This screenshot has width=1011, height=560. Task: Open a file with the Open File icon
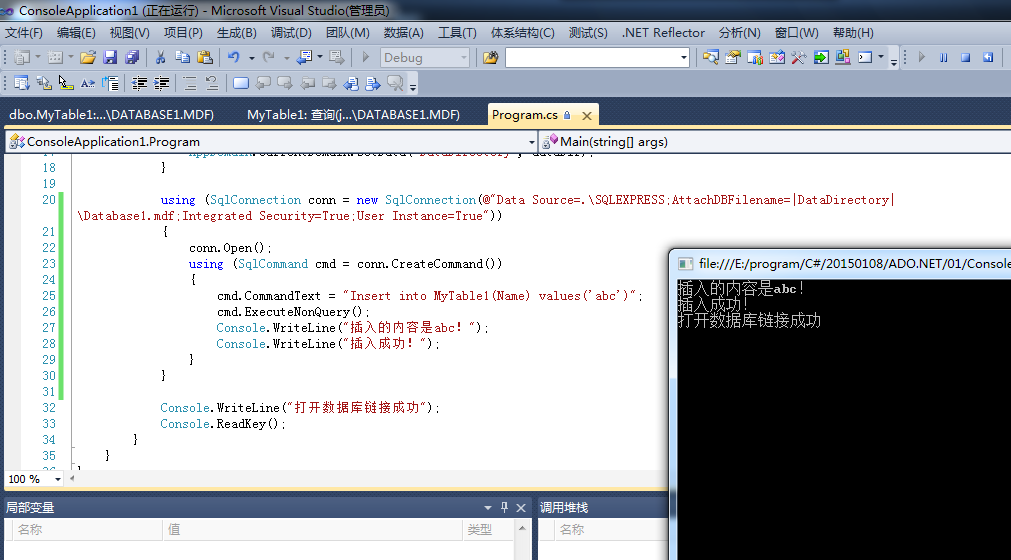[x=88, y=57]
